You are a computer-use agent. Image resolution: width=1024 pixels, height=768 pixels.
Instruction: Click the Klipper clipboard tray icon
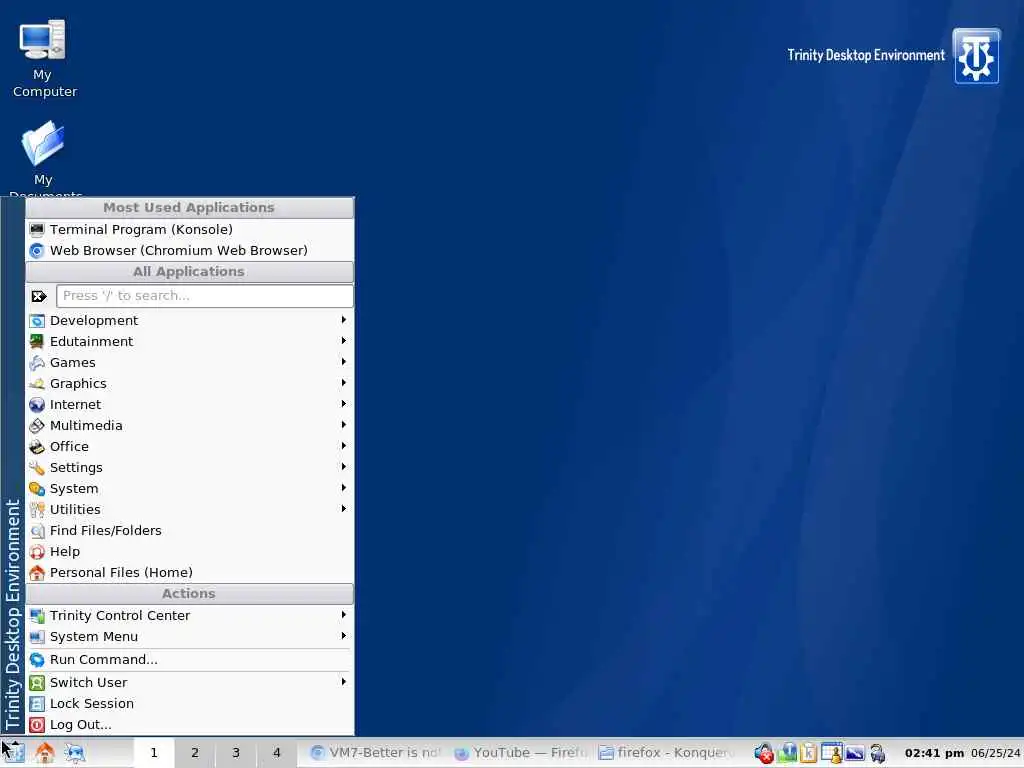tap(808, 753)
